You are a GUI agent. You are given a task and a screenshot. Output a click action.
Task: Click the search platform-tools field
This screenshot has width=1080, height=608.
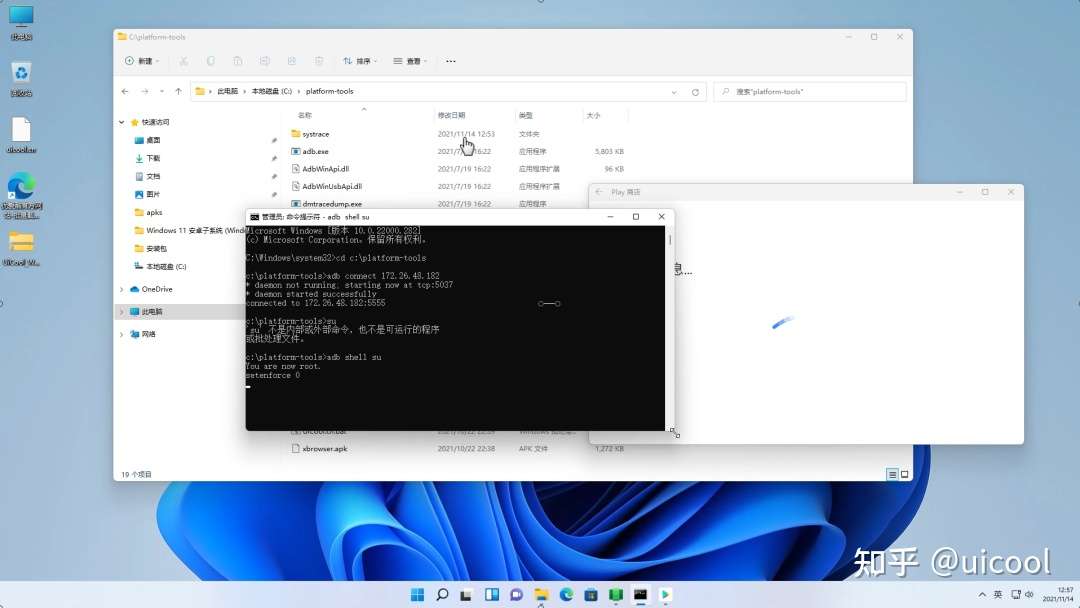click(x=810, y=92)
